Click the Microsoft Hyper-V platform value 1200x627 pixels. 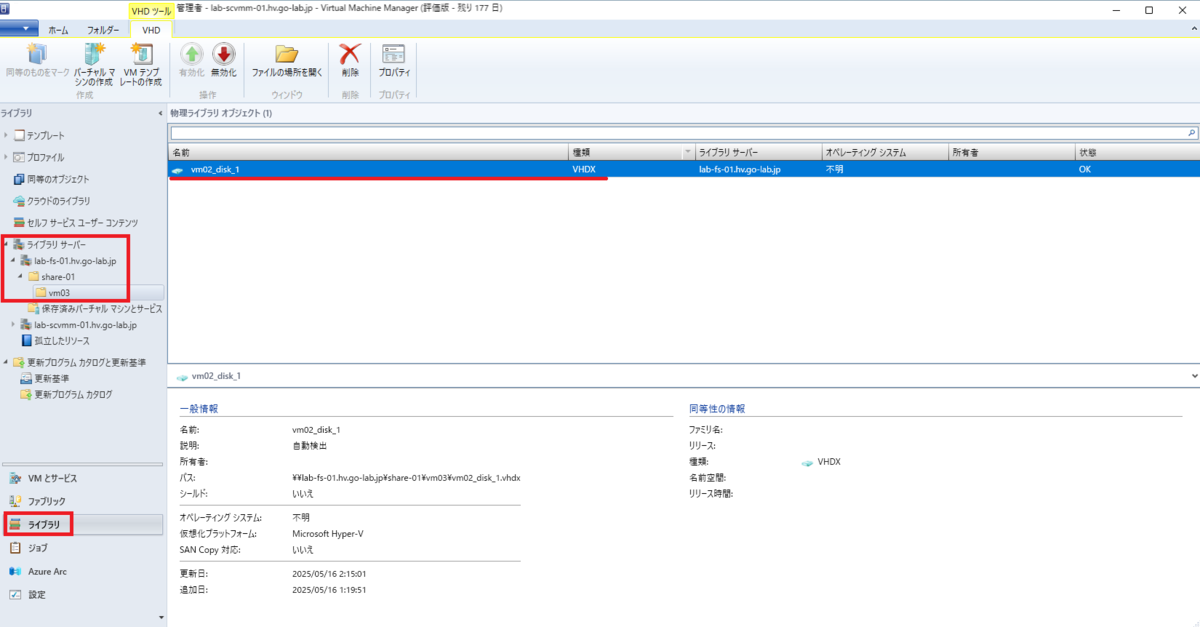click(328, 534)
